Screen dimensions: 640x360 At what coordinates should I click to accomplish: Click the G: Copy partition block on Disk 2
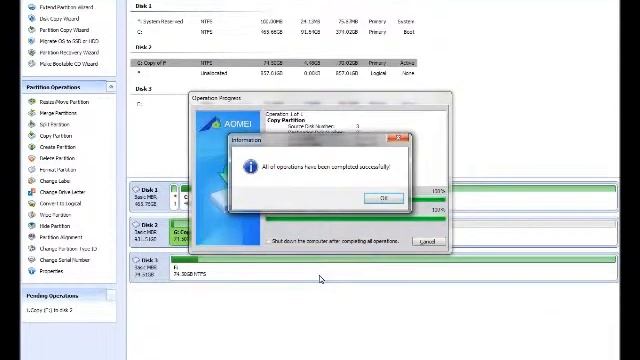click(x=180, y=233)
